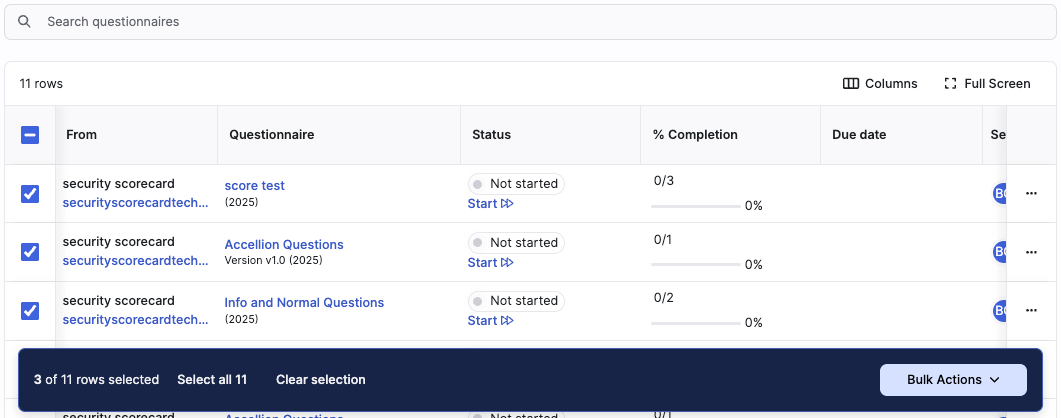1061x418 pixels.
Task: Open row actions menu for score test
Action: pos(1031,193)
